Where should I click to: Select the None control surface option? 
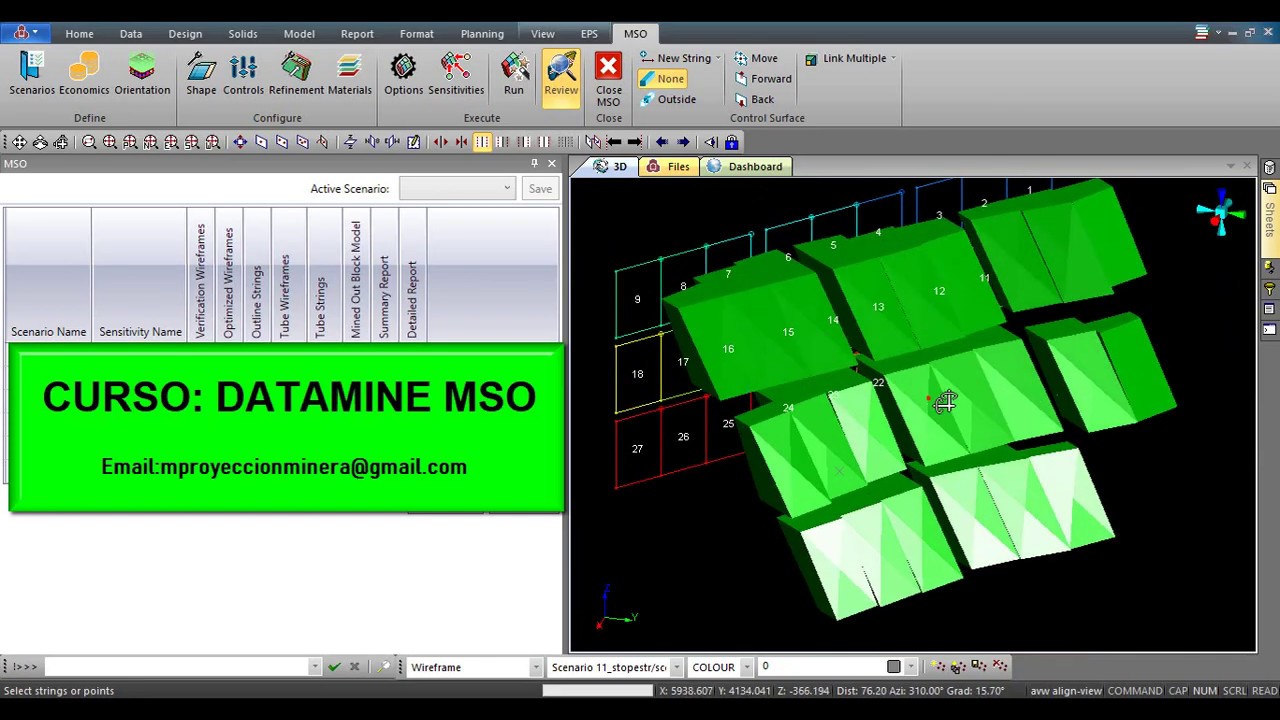662,79
